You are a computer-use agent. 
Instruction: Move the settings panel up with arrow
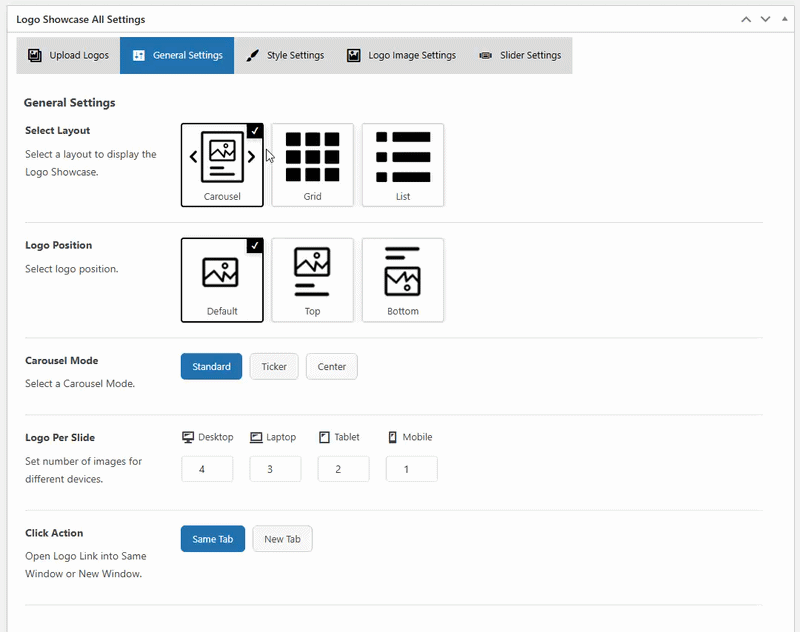pos(746,19)
